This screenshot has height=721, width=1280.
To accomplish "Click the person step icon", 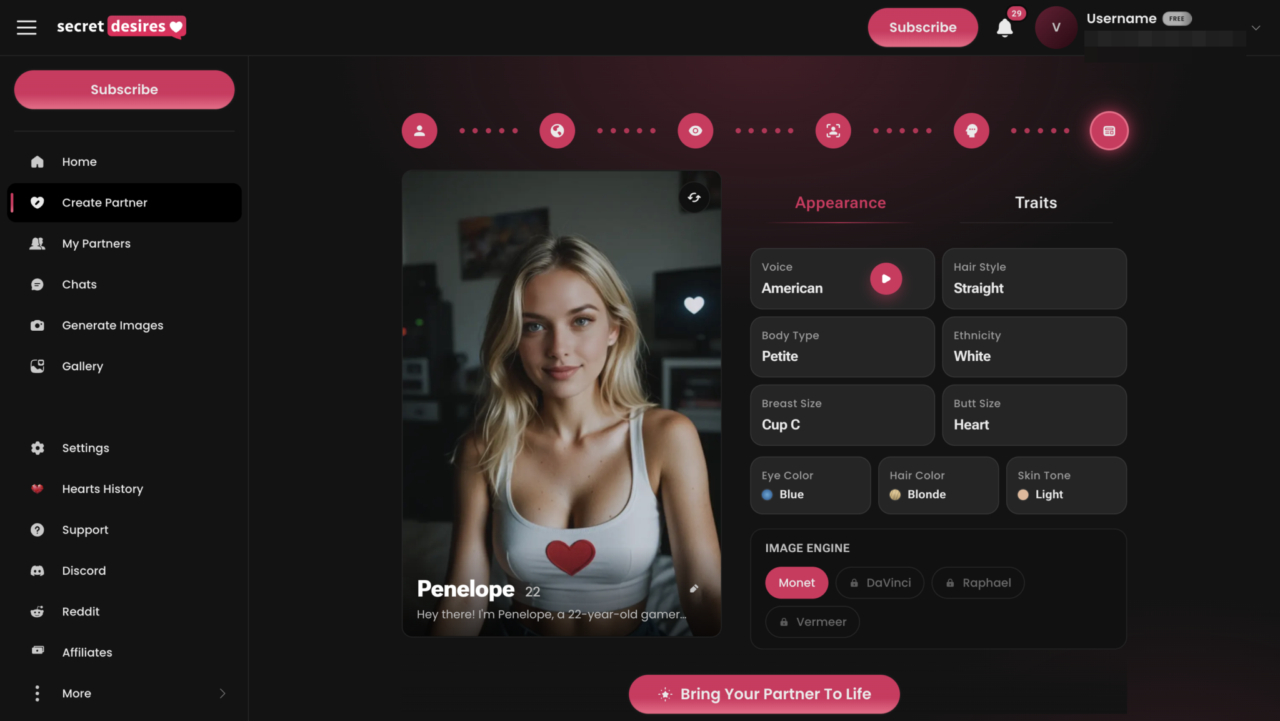I will pyautogui.click(x=420, y=130).
